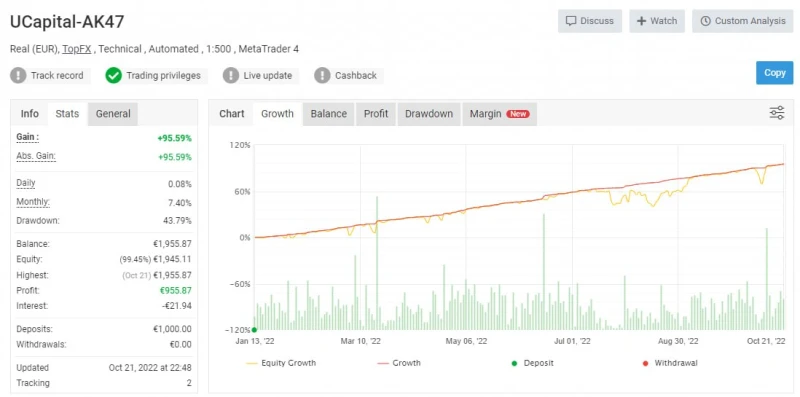This screenshot has width=800, height=397.
Task: Click the Cashback warning icon
Action: pyautogui.click(x=322, y=76)
